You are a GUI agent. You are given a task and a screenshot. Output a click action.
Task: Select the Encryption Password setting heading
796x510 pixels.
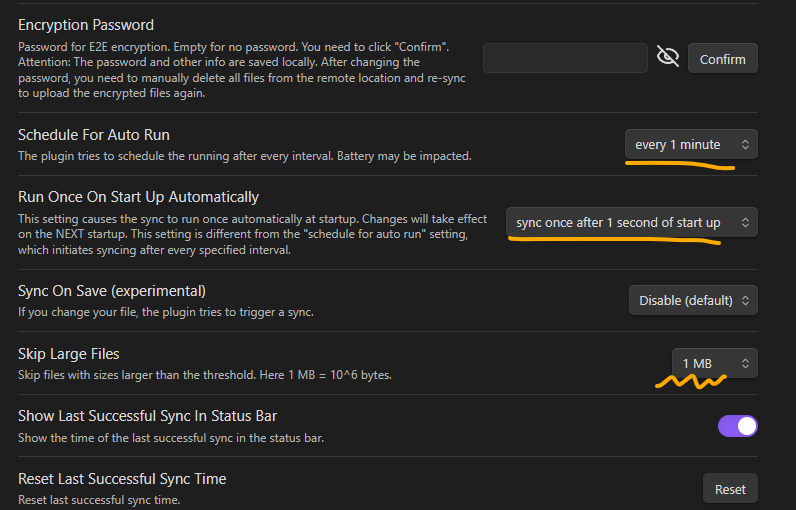86,25
